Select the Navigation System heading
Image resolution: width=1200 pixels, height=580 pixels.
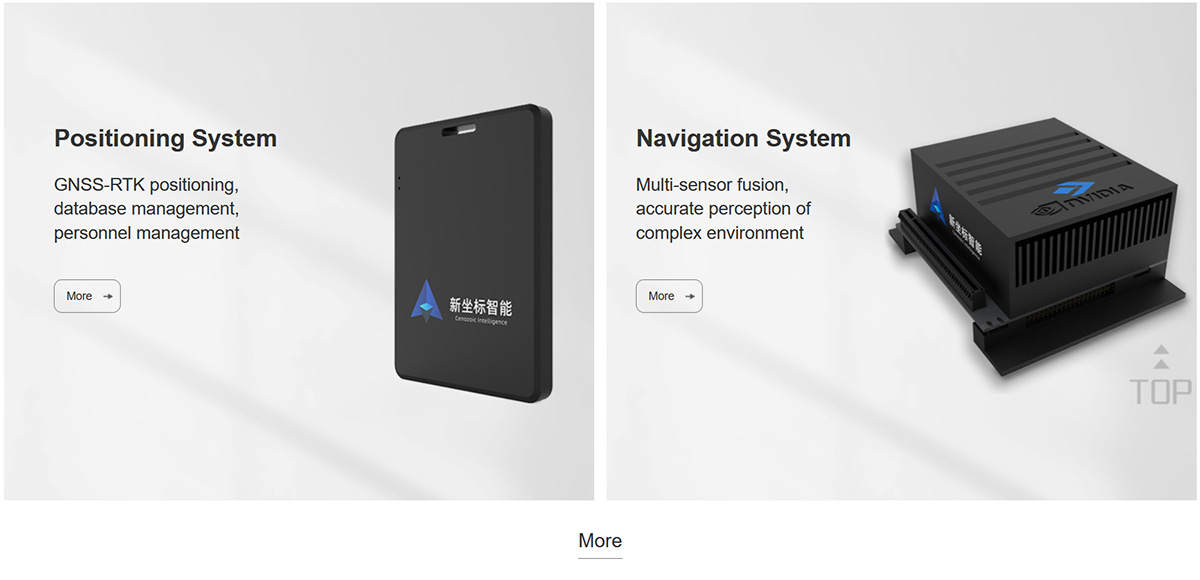click(743, 138)
